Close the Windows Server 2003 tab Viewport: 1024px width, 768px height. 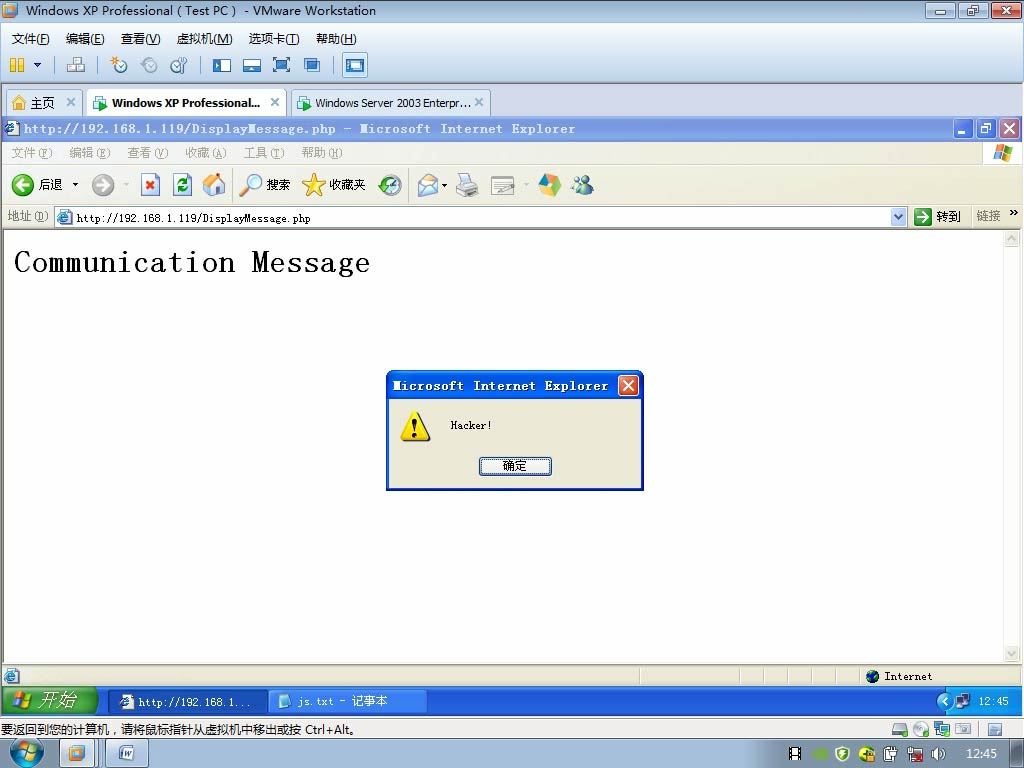(479, 102)
